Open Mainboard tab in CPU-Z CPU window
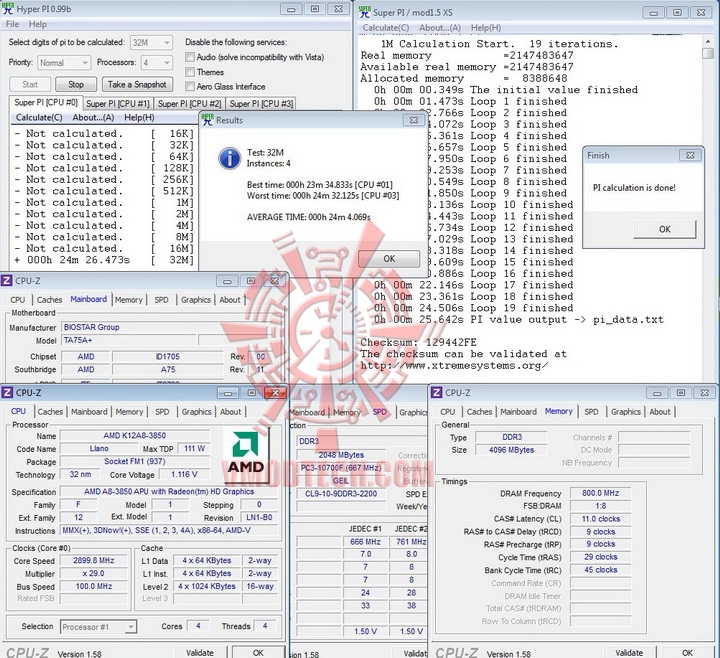This screenshot has height=658, width=720. (x=89, y=412)
